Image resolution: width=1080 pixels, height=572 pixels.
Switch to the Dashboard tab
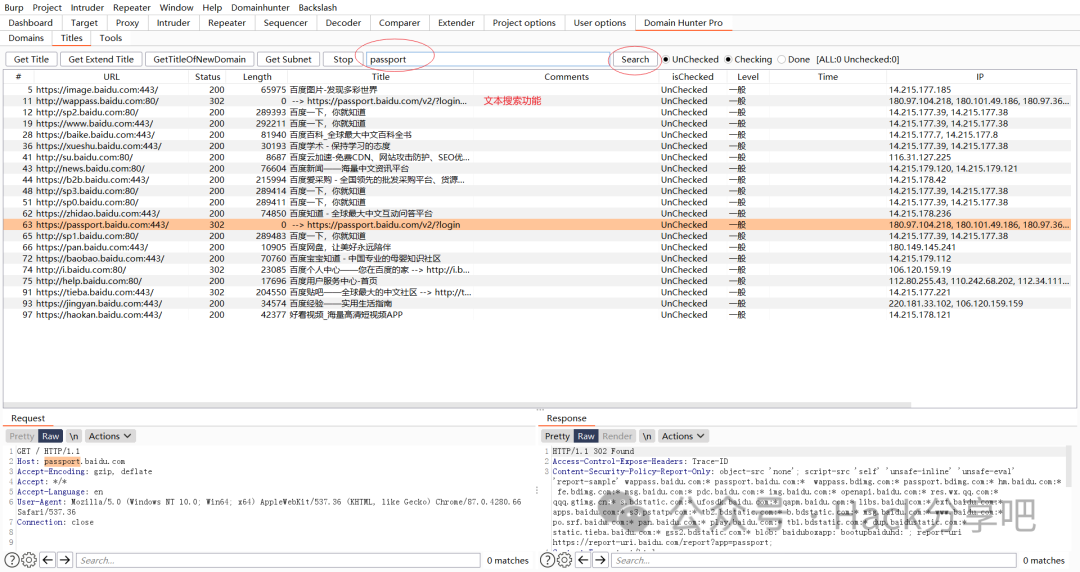point(30,23)
